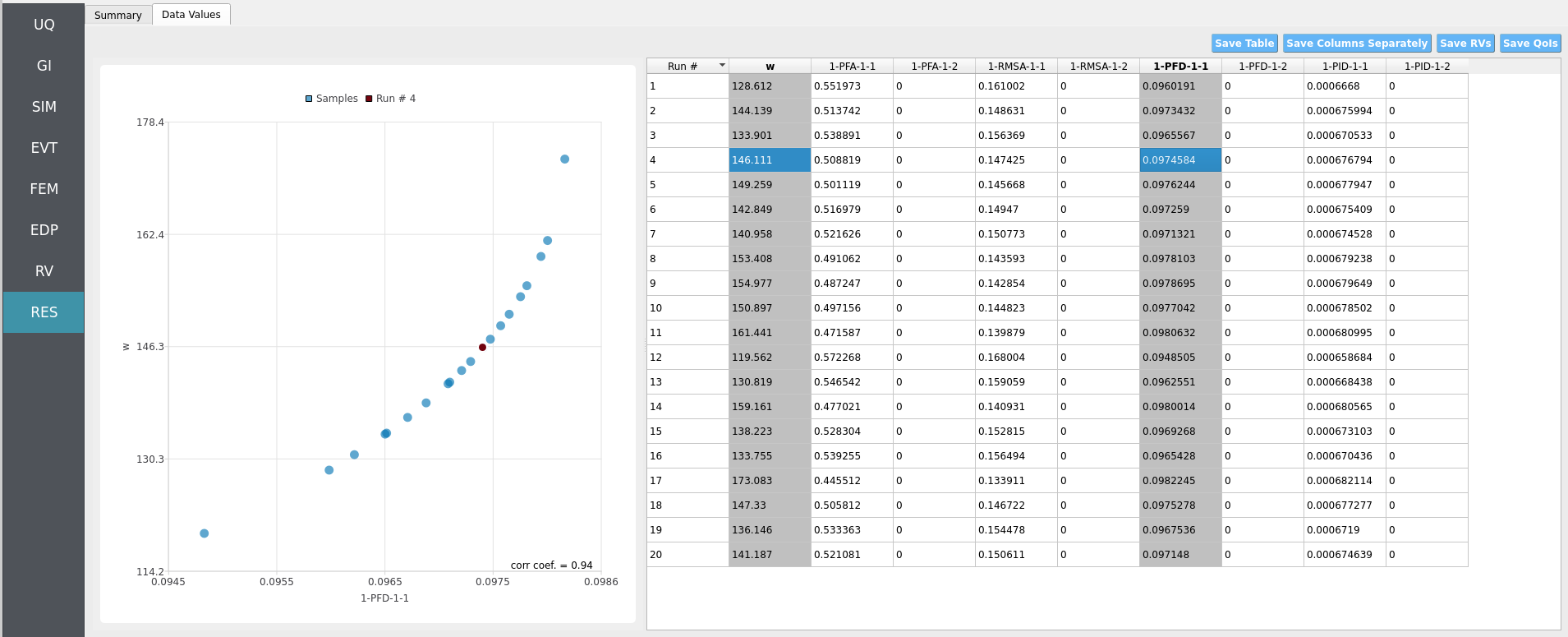Select the w column header
The image size is (1568, 637).
[770, 66]
